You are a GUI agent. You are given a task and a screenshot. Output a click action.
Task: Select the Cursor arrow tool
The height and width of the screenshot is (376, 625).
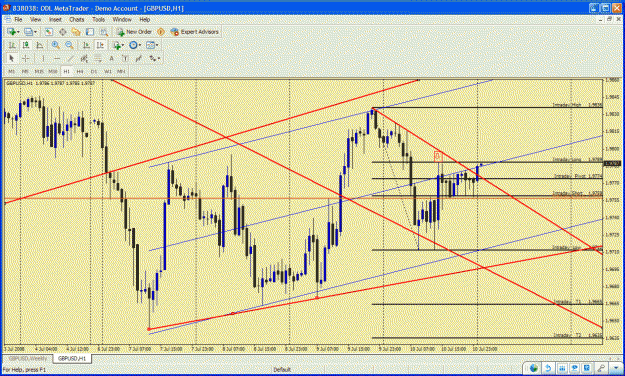point(12,59)
